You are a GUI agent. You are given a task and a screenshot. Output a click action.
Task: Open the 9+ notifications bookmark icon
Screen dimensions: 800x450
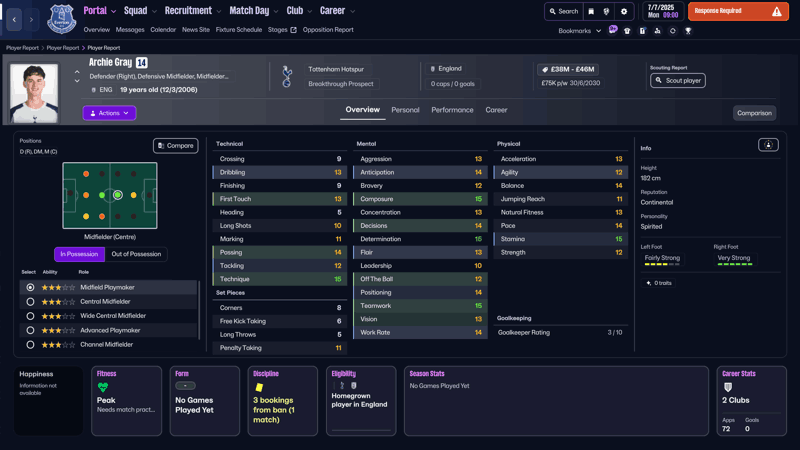click(613, 30)
